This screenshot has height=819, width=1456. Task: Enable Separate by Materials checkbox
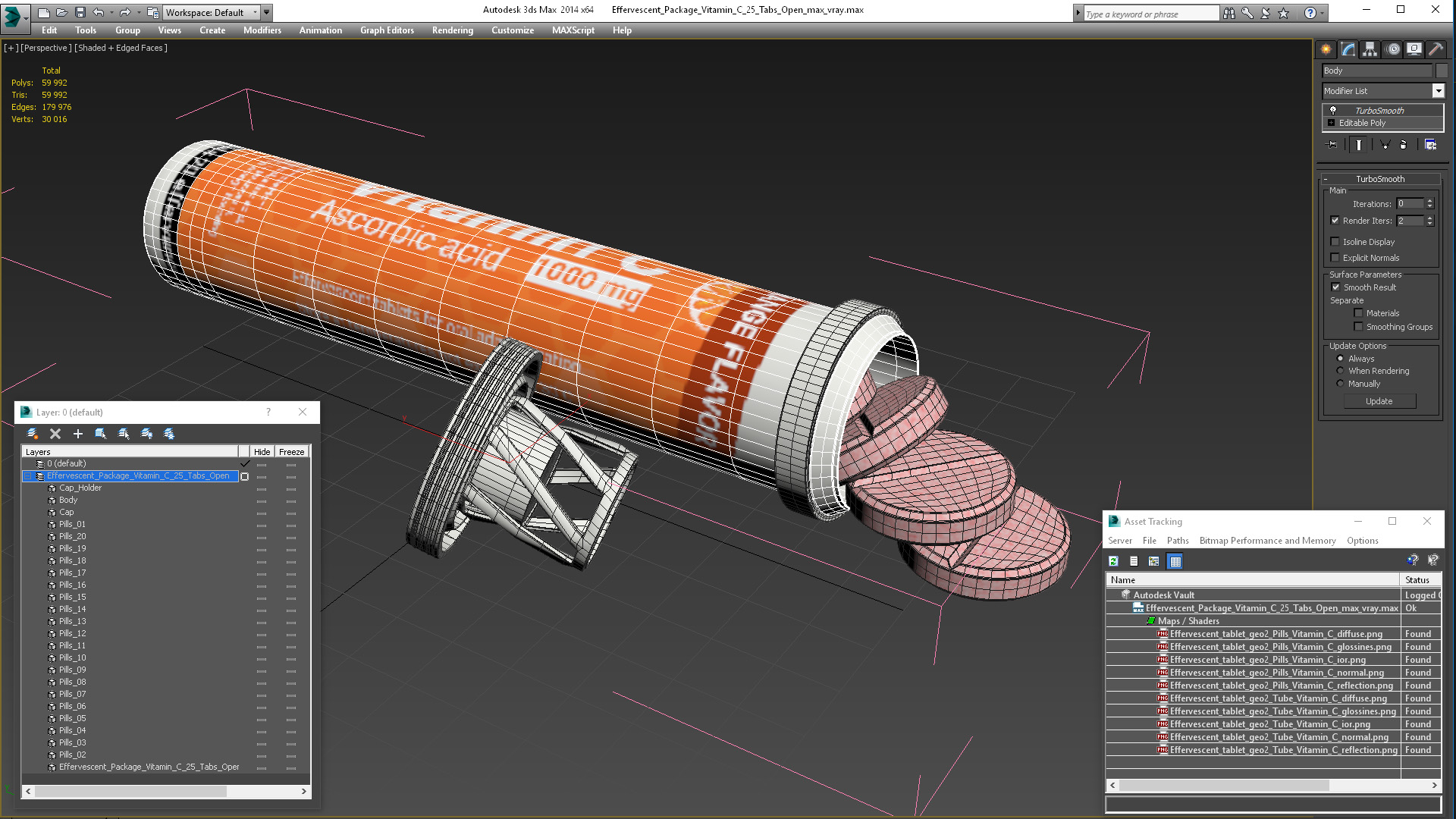click(1358, 313)
